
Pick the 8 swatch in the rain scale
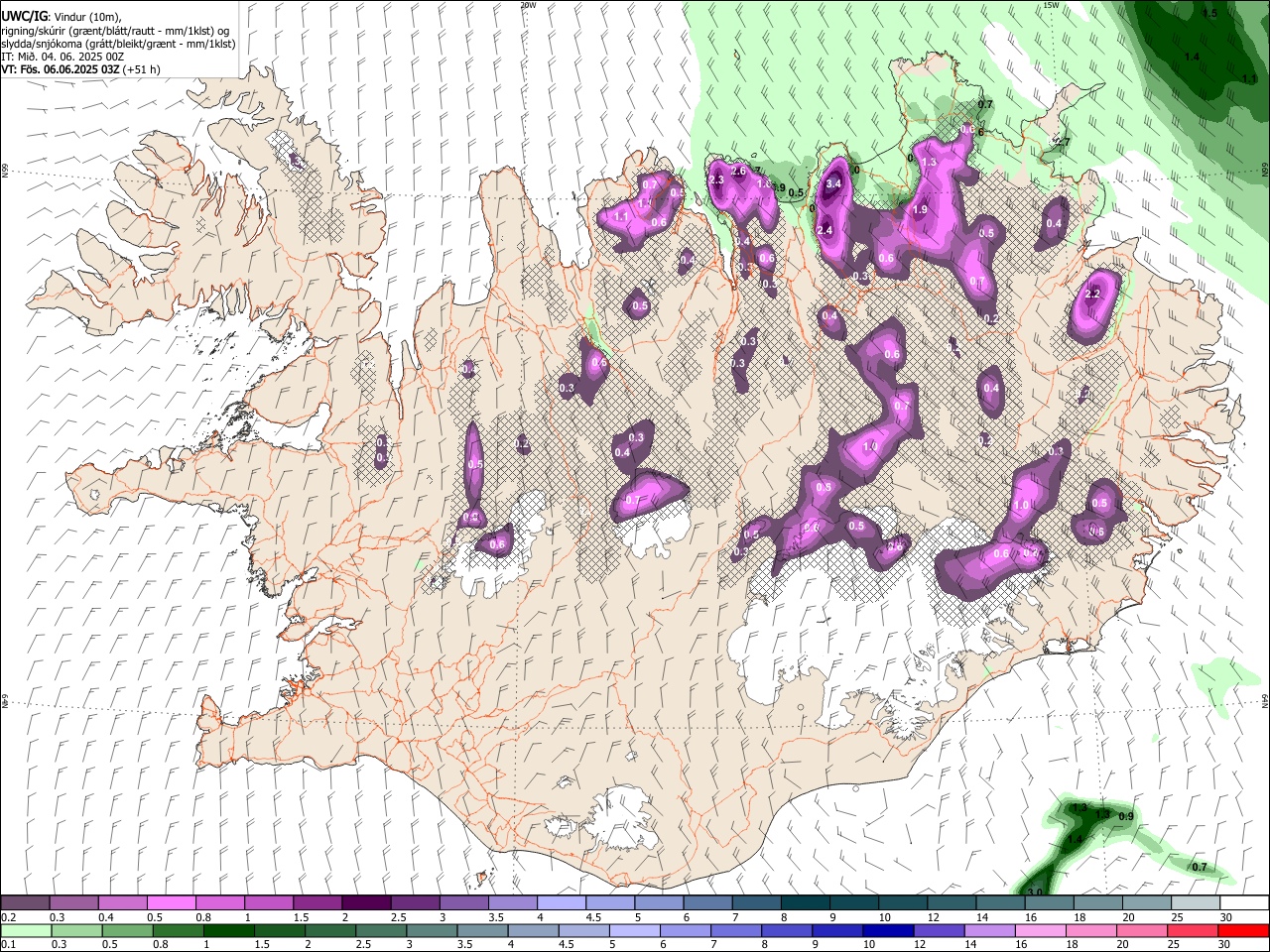coord(787,930)
